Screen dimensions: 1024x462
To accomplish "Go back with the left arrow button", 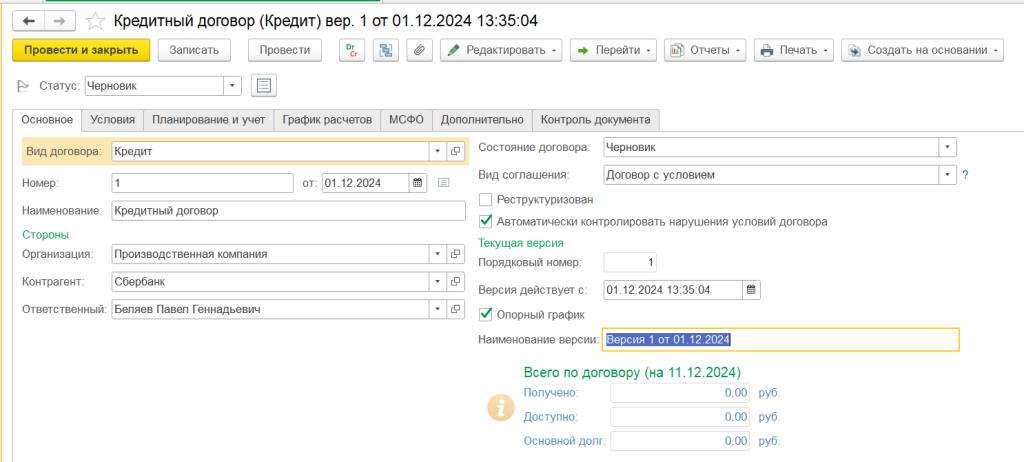I will tap(29, 21).
